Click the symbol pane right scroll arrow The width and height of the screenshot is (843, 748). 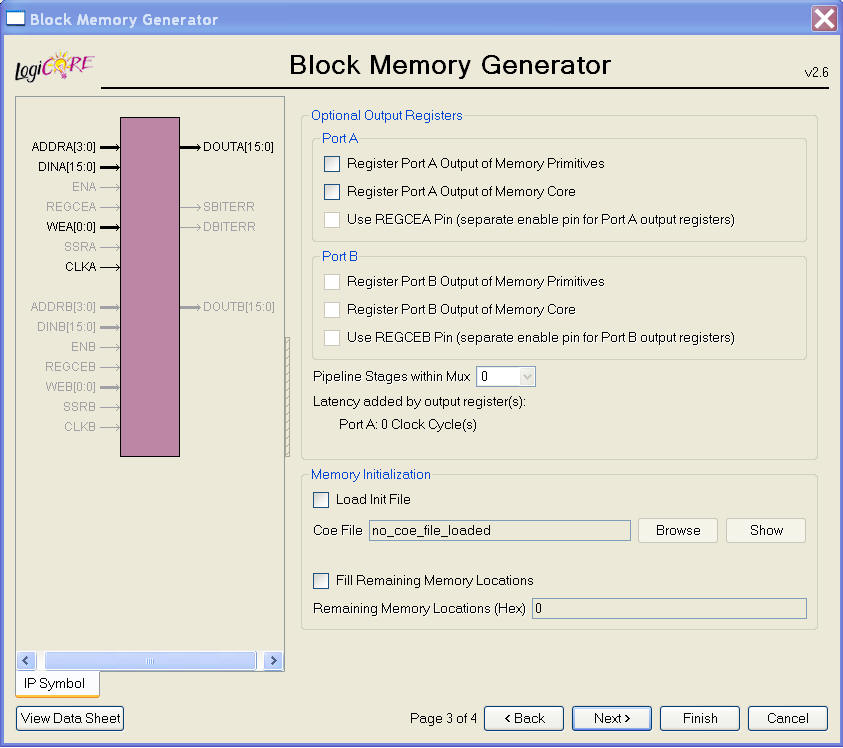coord(273,660)
